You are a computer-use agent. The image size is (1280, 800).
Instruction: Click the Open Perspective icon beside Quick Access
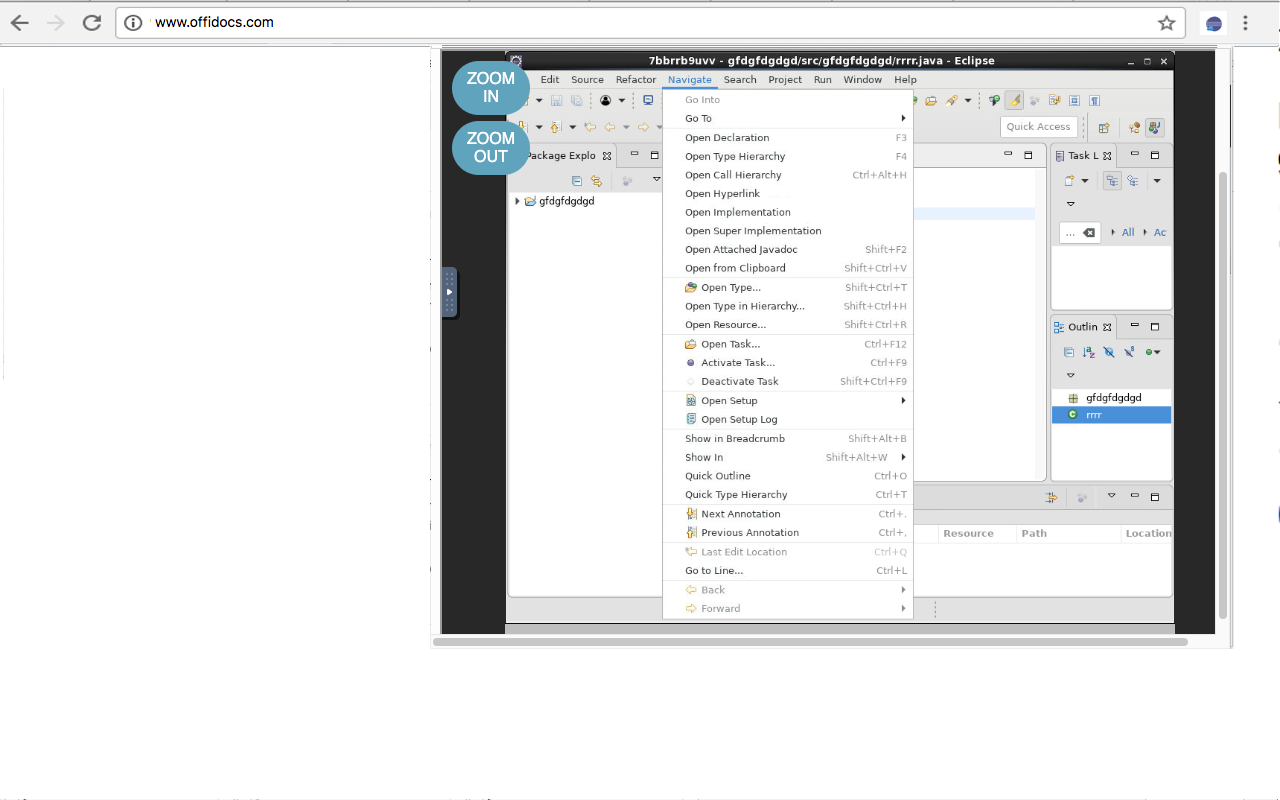point(1104,127)
